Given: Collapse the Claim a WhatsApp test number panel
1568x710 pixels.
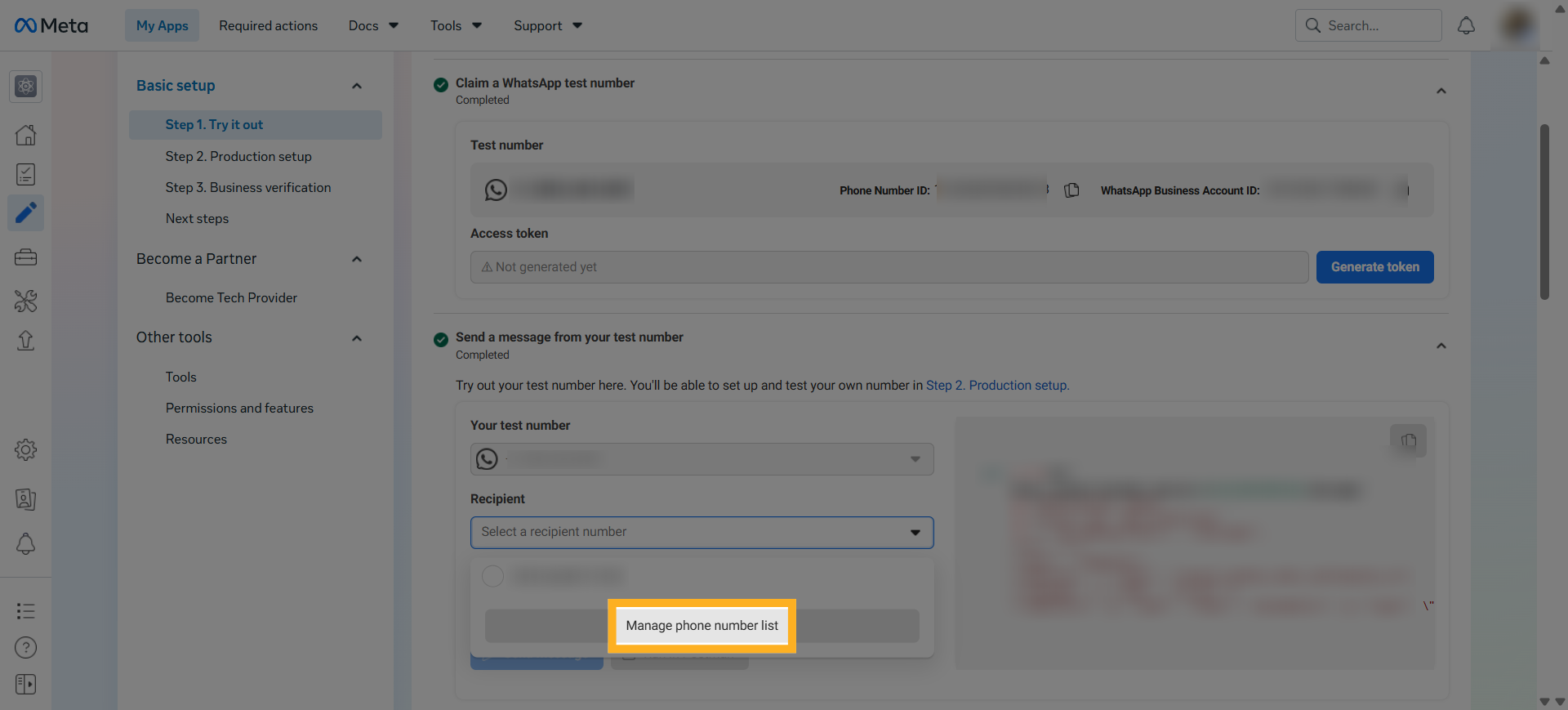Looking at the screenshot, I should click(x=1441, y=91).
